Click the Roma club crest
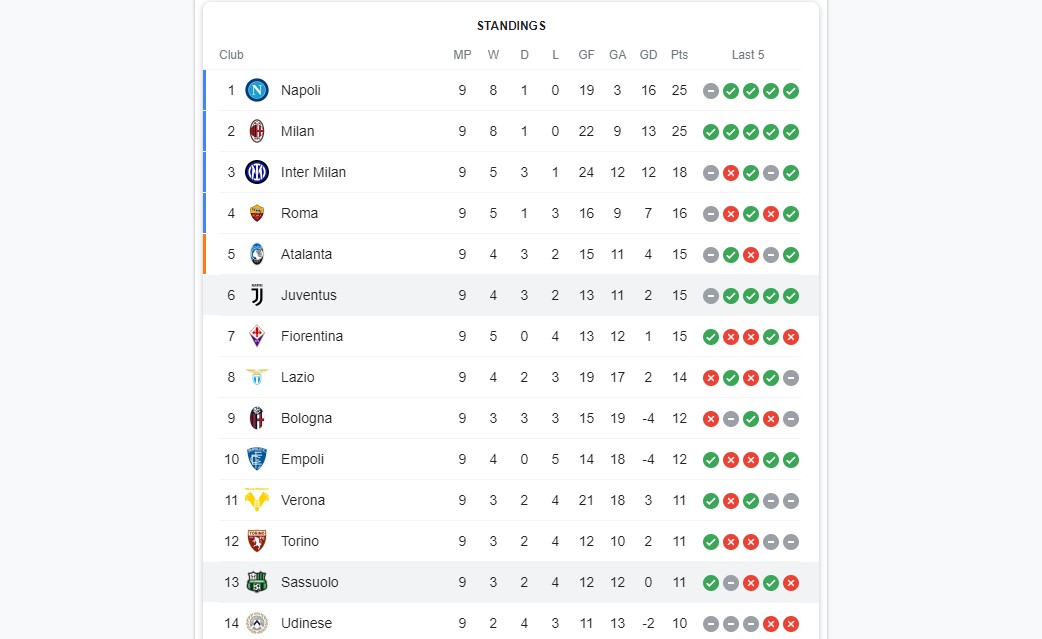Viewport: 1042px width, 639px height. click(x=257, y=213)
